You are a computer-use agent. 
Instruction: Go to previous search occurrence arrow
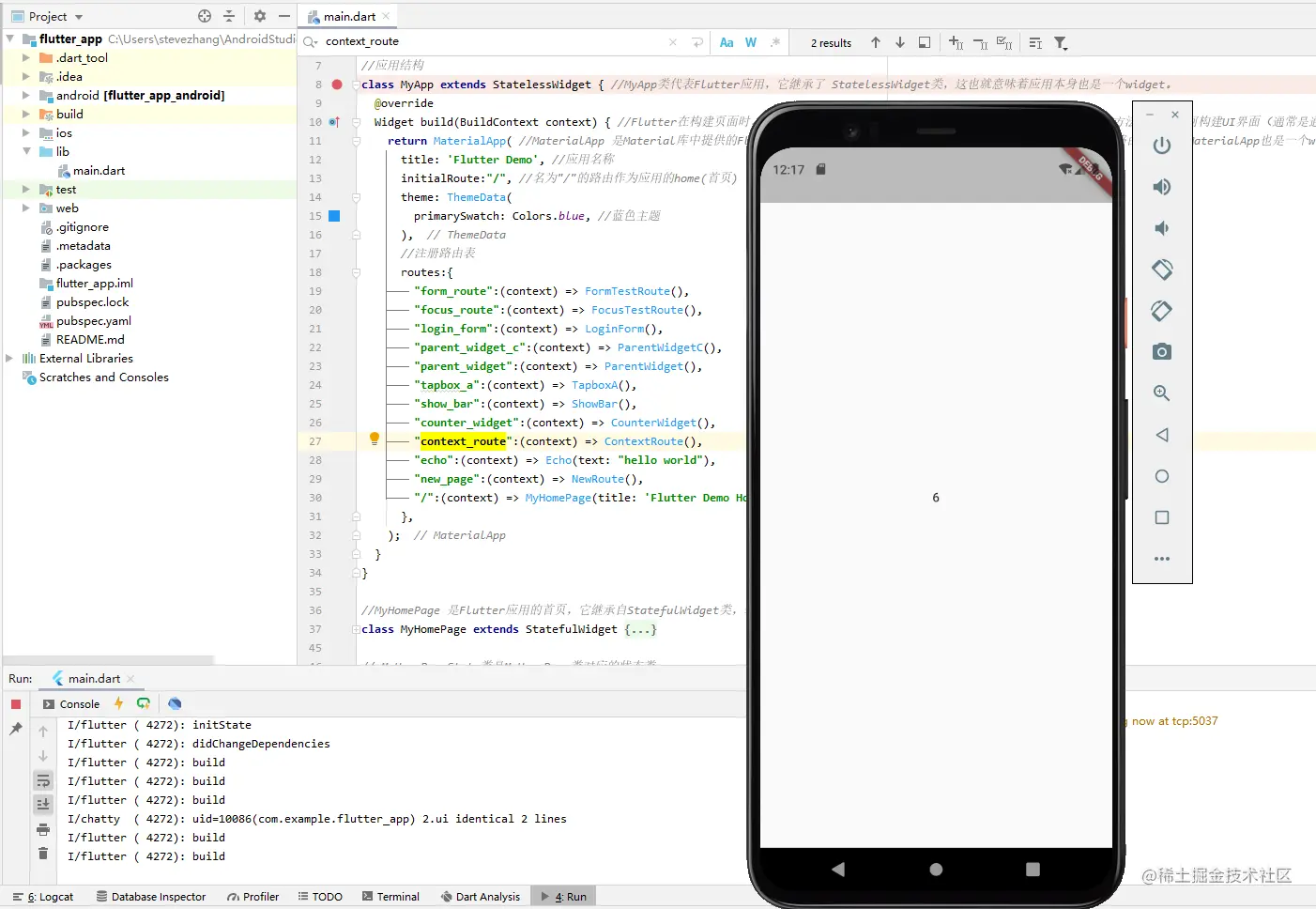pyautogui.click(x=876, y=42)
